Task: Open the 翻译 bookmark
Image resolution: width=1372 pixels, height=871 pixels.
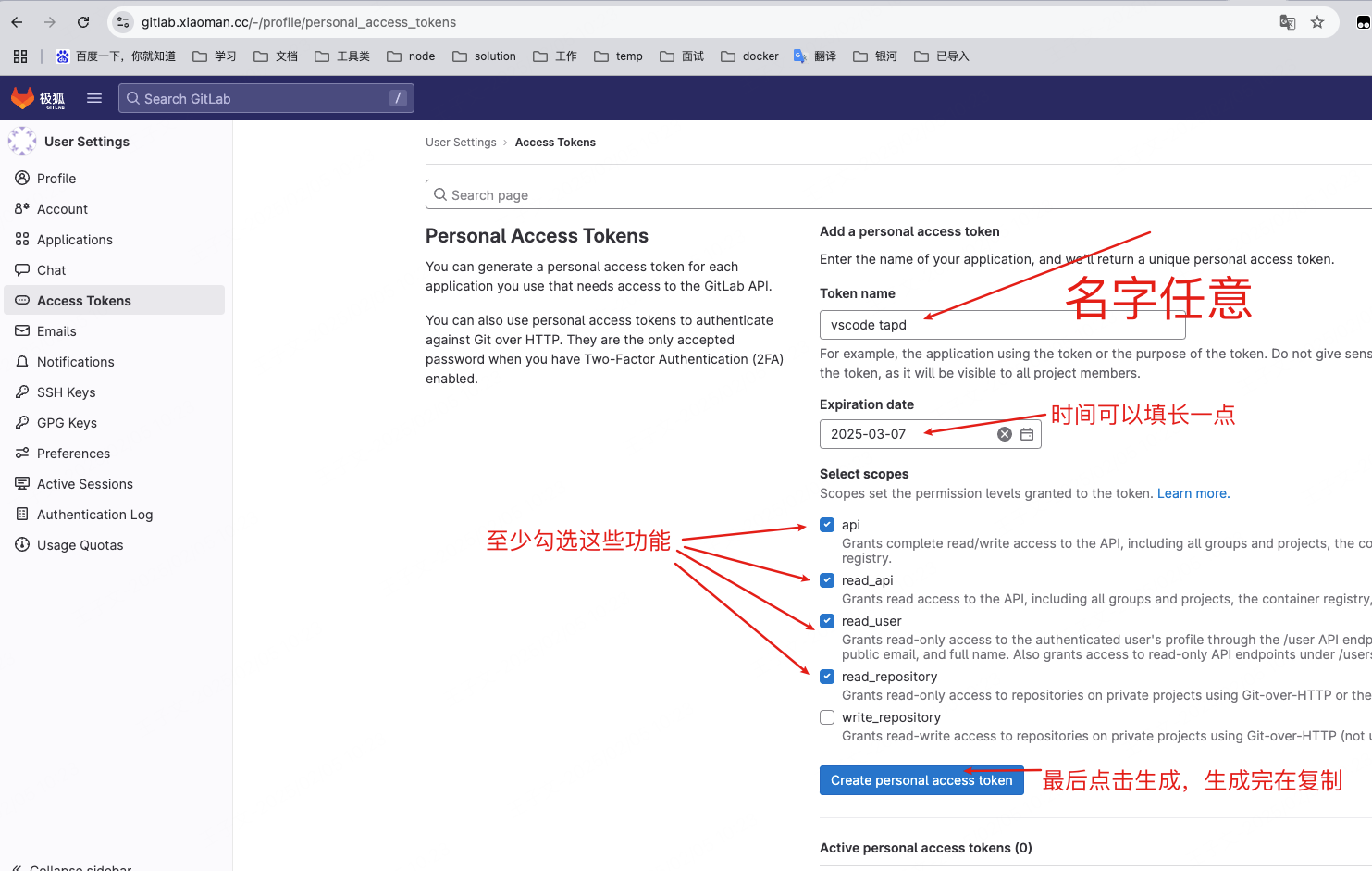Action: pos(815,56)
